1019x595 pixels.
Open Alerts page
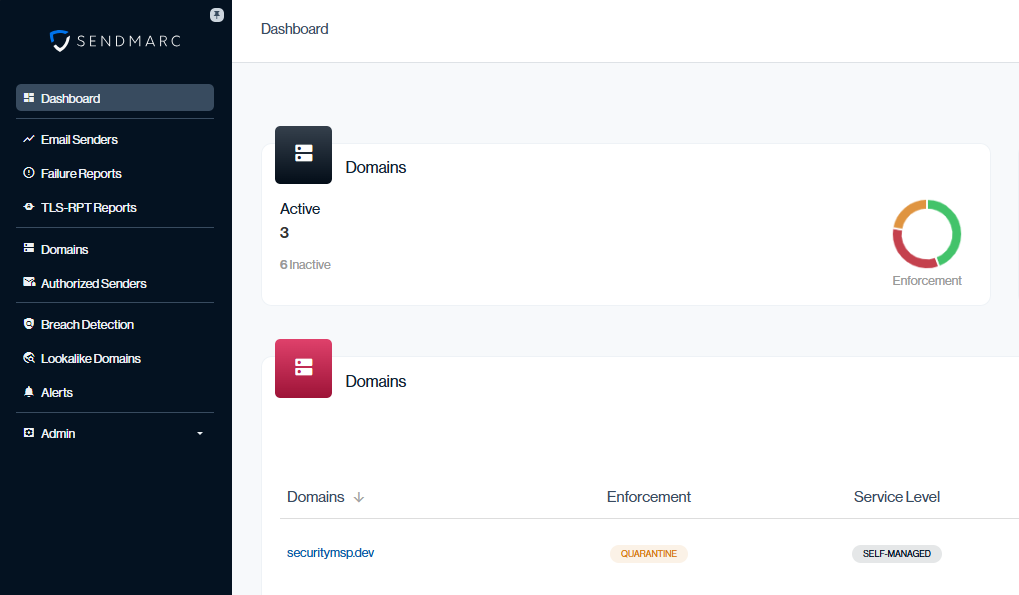(57, 392)
